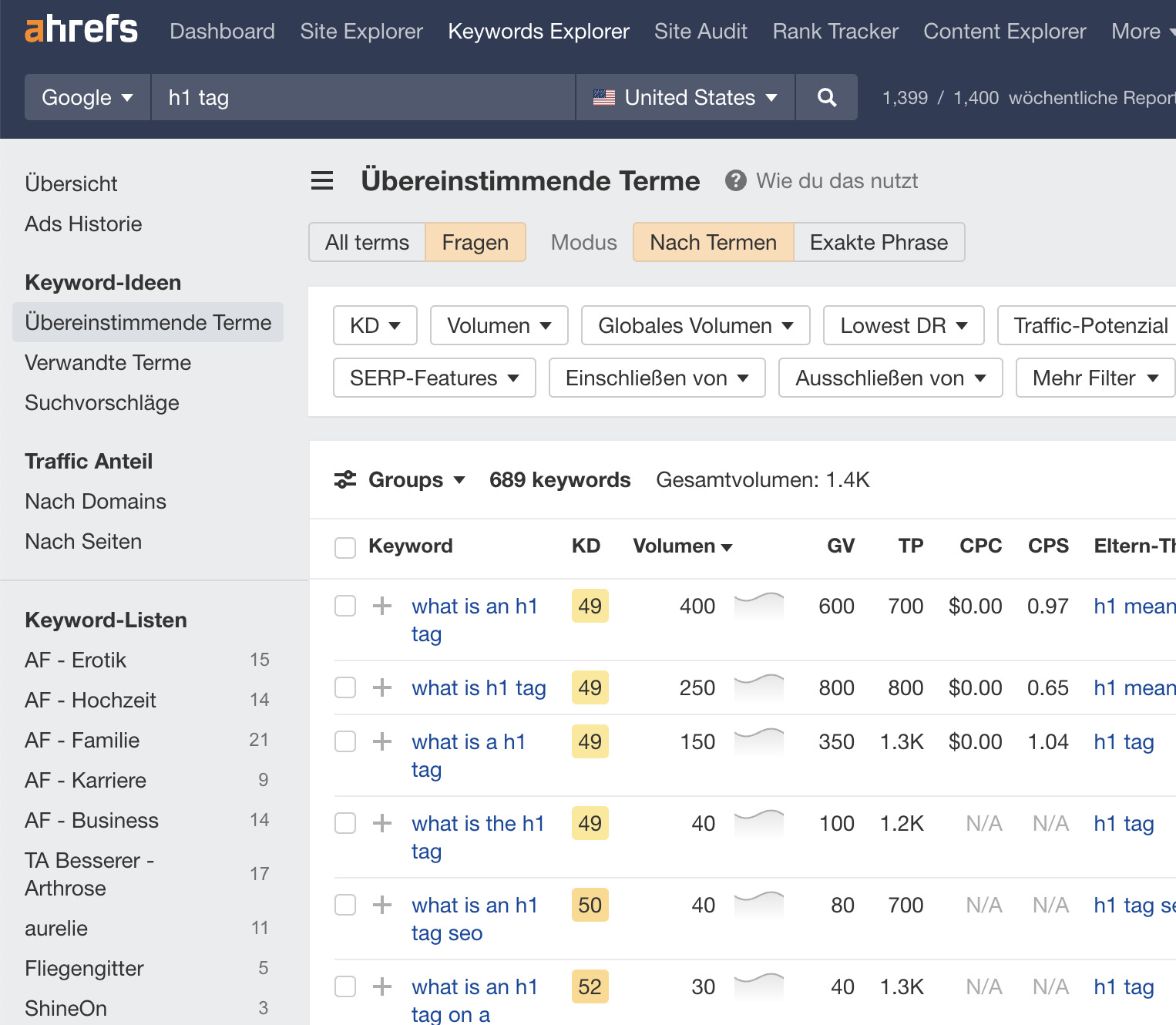Open the Volumen filter dropdown
Viewport: 1176px width, 1025px height.
(498, 325)
